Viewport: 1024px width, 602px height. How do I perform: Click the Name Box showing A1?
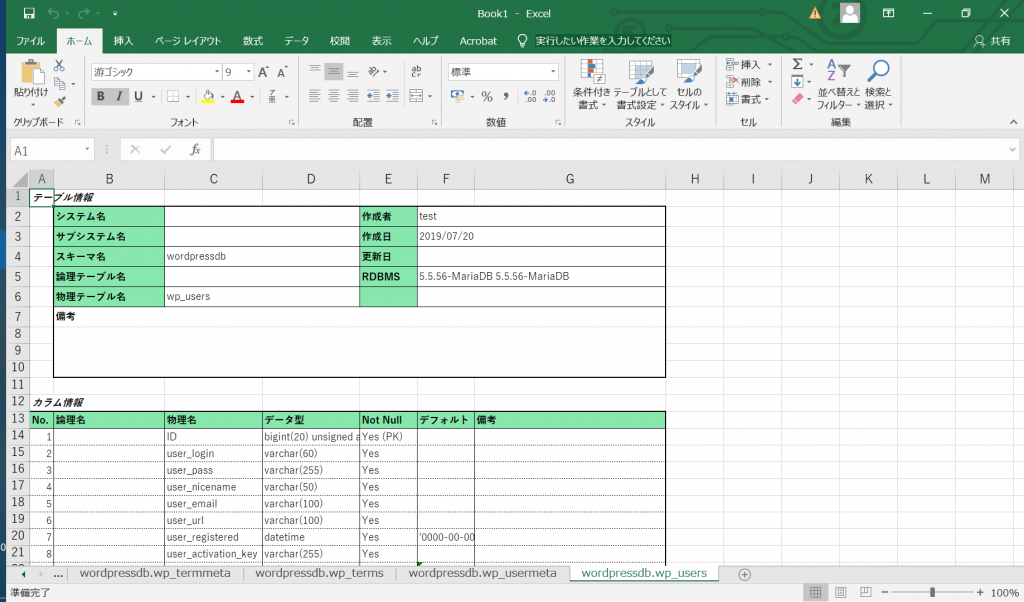click(x=52, y=151)
